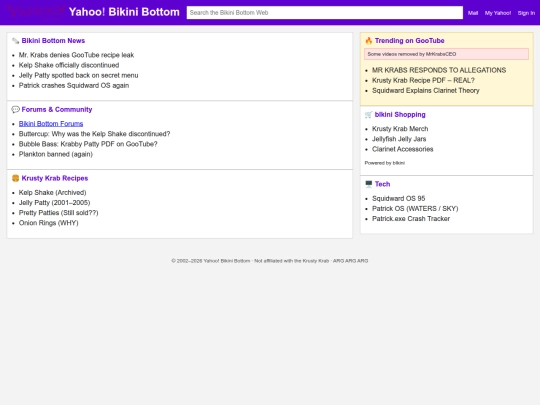Open Mail from the header
Viewport: 540px width, 405px height.
point(473,13)
